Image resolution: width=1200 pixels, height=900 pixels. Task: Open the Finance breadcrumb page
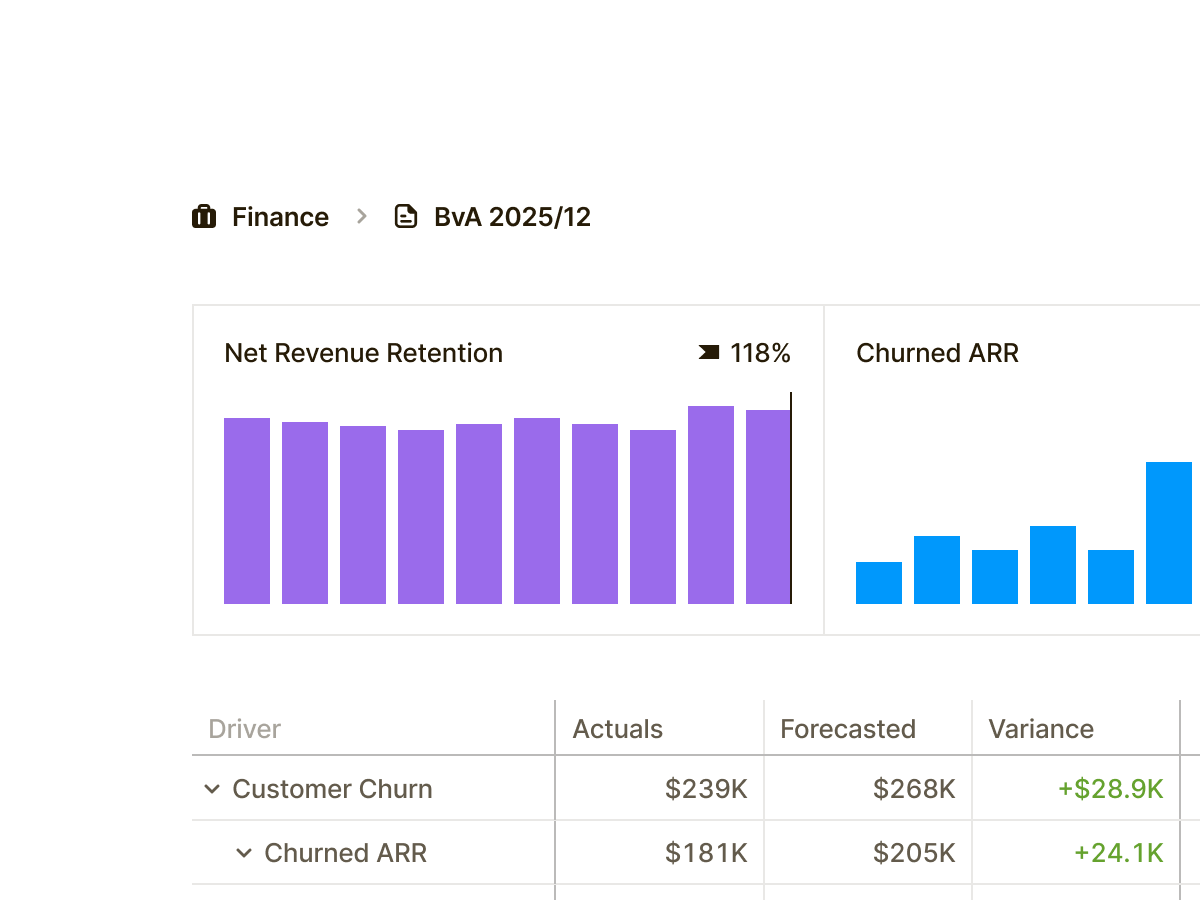[280, 216]
